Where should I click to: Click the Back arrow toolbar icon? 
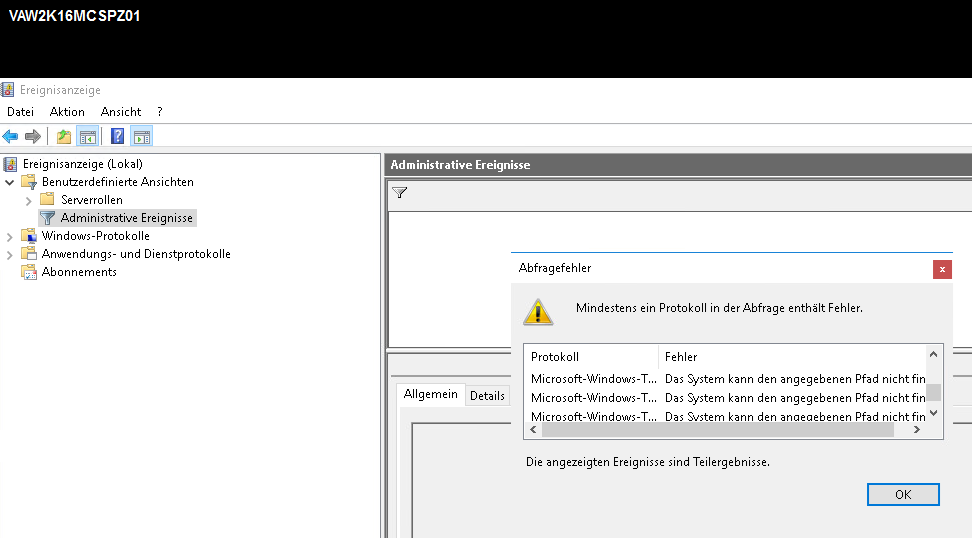click(10, 136)
